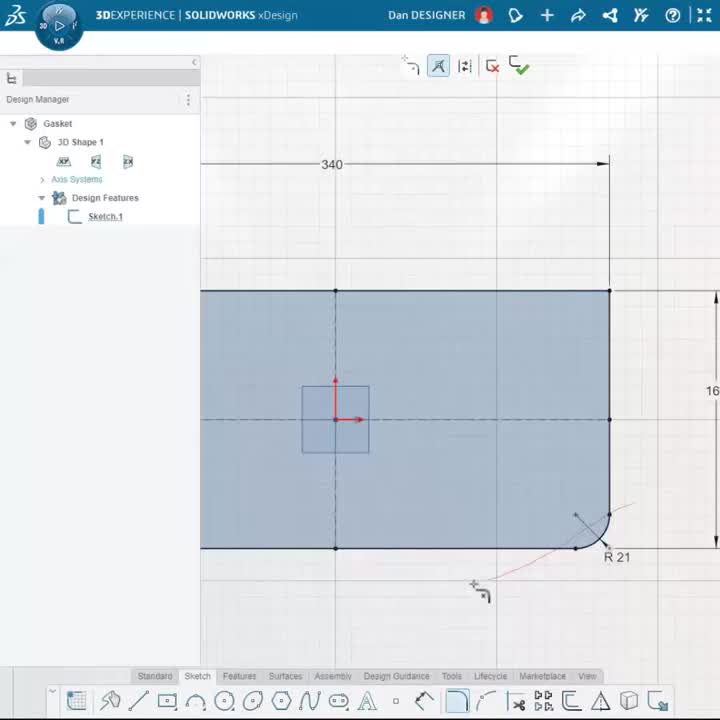Click the blue marker beside Sketch.1
720x720 pixels.
point(41,216)
